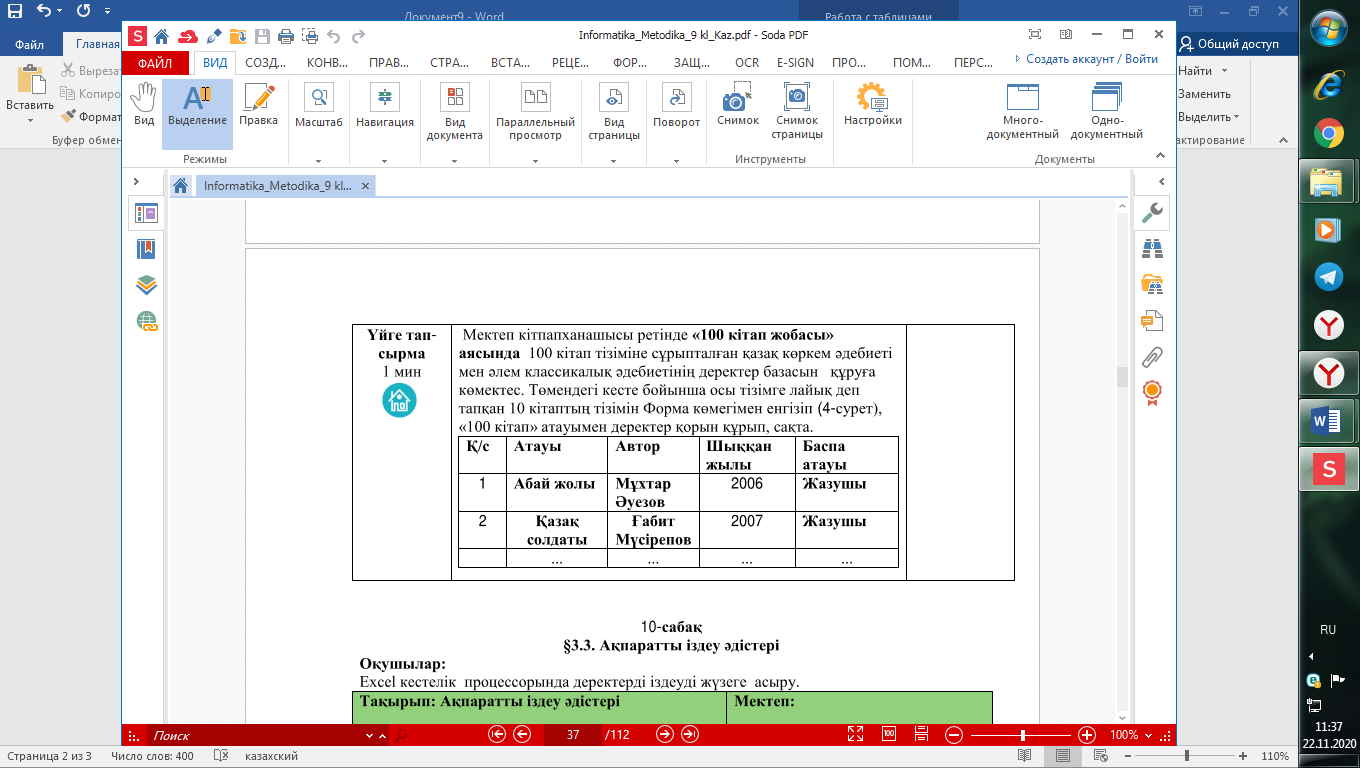Viewport: 1360px width, 768px height.
Task: Click the home icon beside the document tab
Action: coord(181,186)
